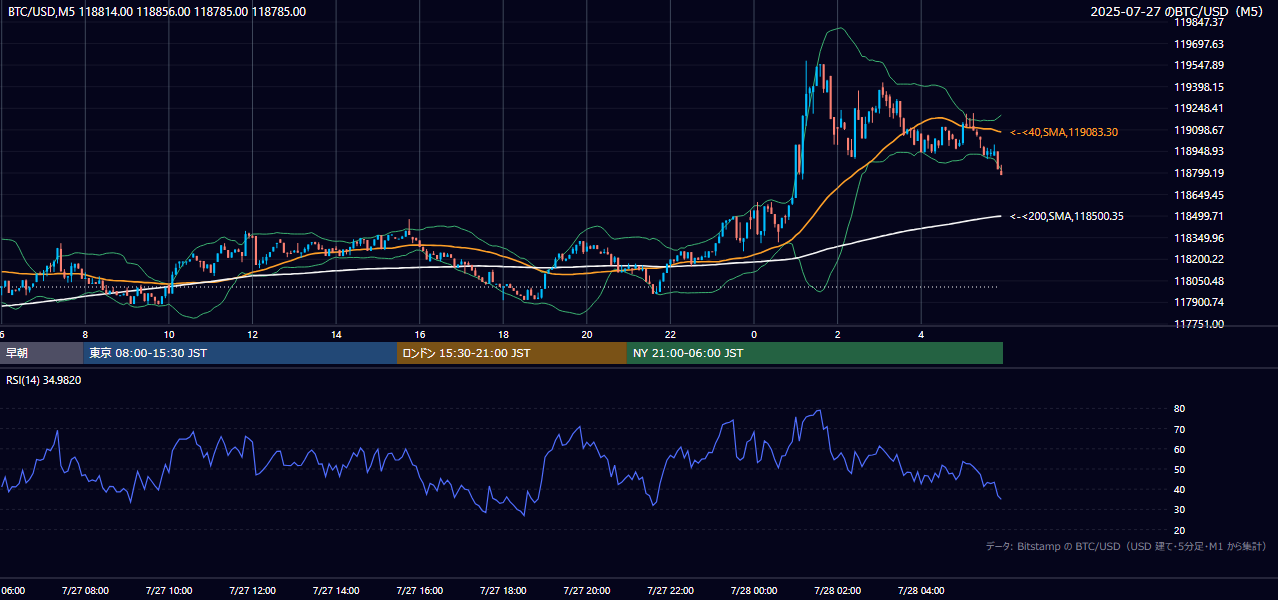This screenshot has width=1278, height=600.
Task: Click the BTC/USD,M5 OHLC header text
Action: (157, 12)
